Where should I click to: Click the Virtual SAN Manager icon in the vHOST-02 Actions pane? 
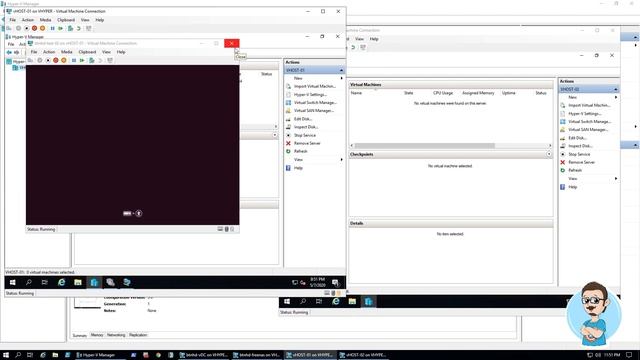(563, 130)
